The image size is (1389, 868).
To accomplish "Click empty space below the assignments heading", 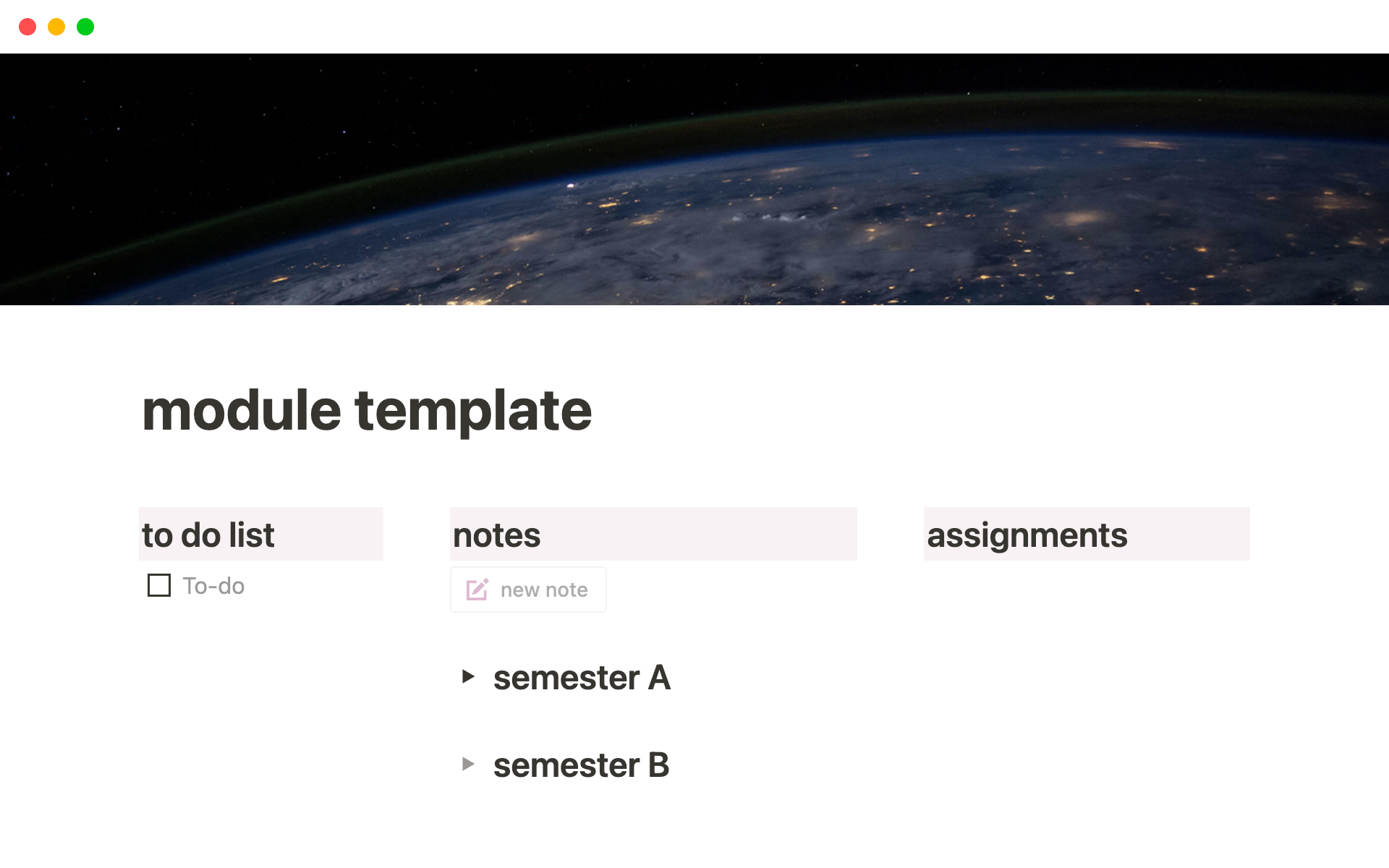I will pos(1085,651).
